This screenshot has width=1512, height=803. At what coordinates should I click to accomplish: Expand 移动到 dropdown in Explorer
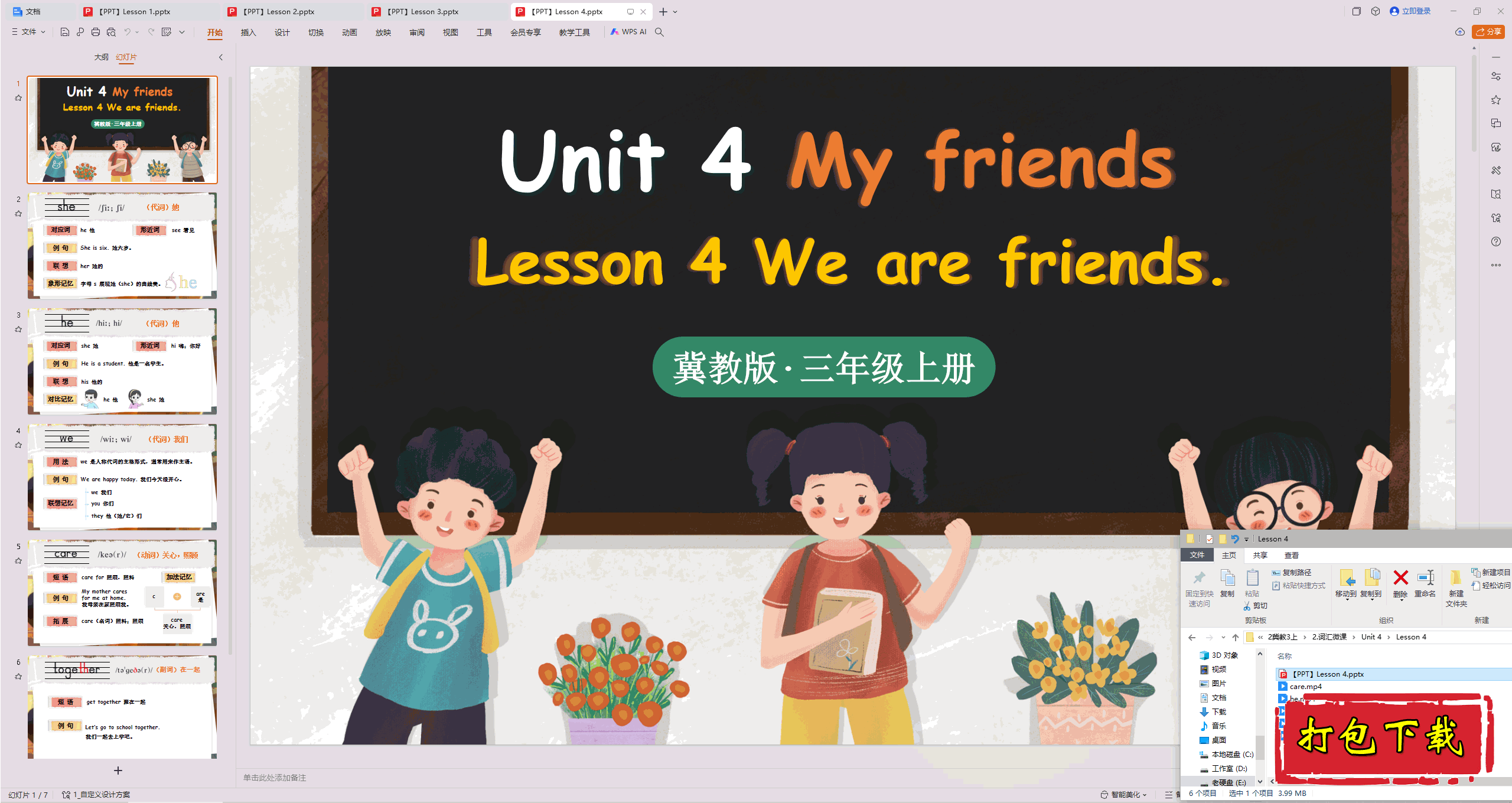coord(1346,600)
